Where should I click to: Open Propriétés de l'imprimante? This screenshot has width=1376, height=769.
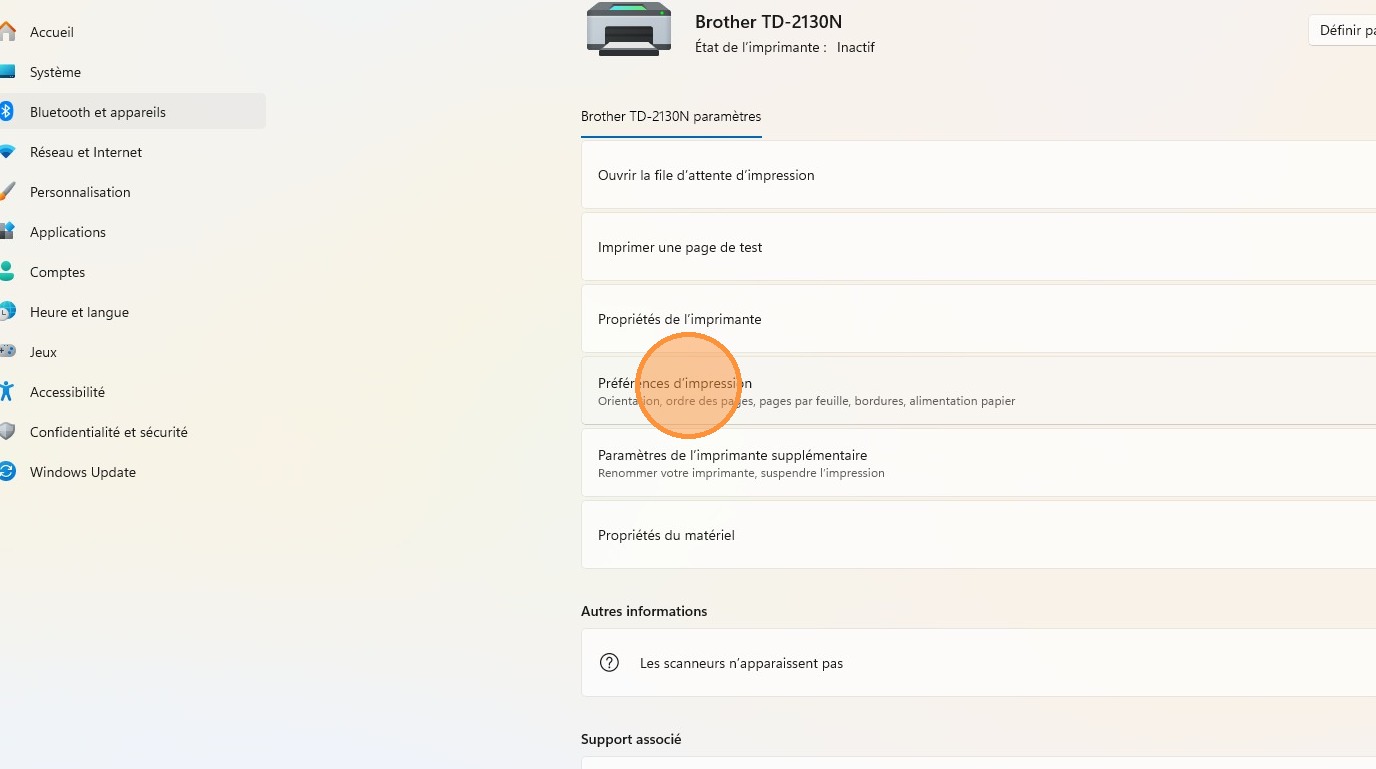[x=680, y=319]
